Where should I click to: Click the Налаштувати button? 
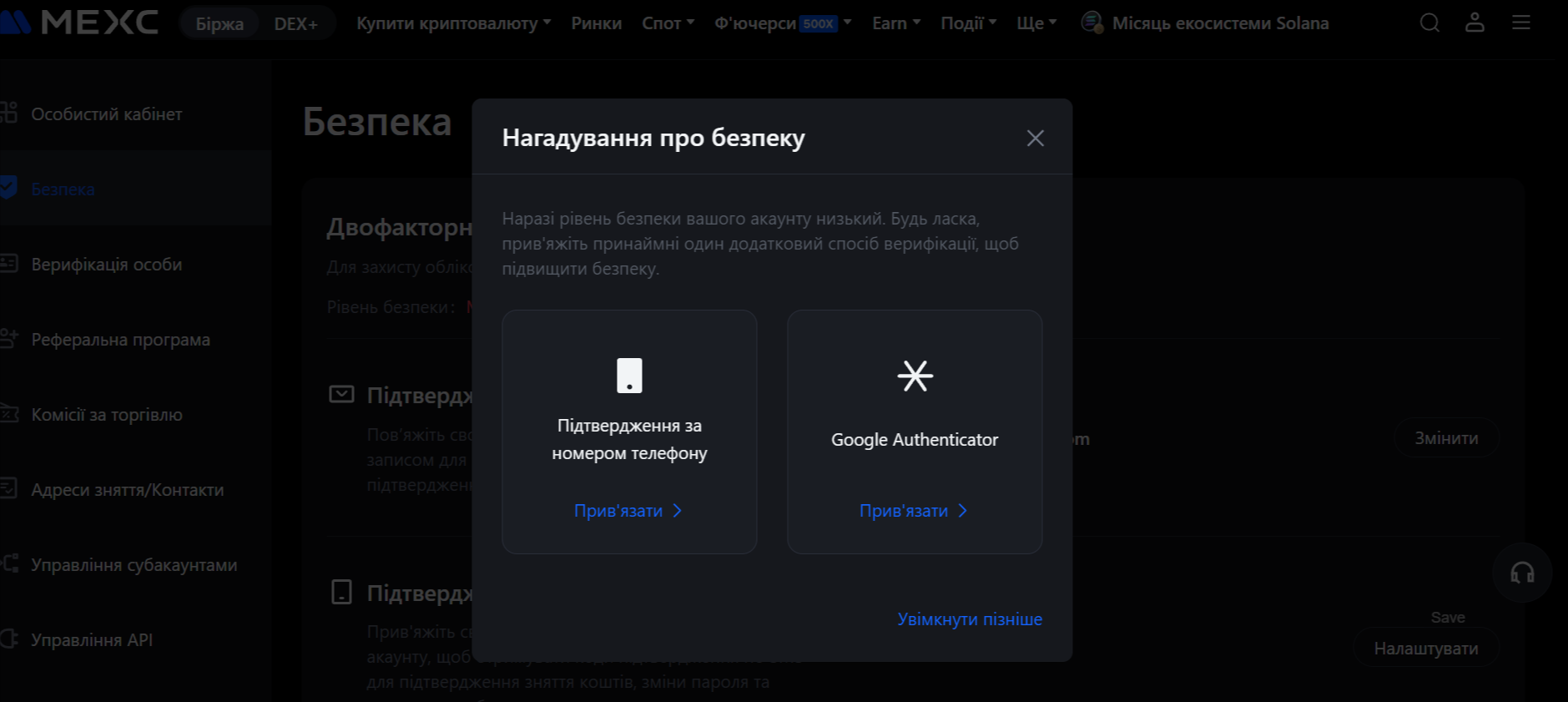click(1426, 649)
